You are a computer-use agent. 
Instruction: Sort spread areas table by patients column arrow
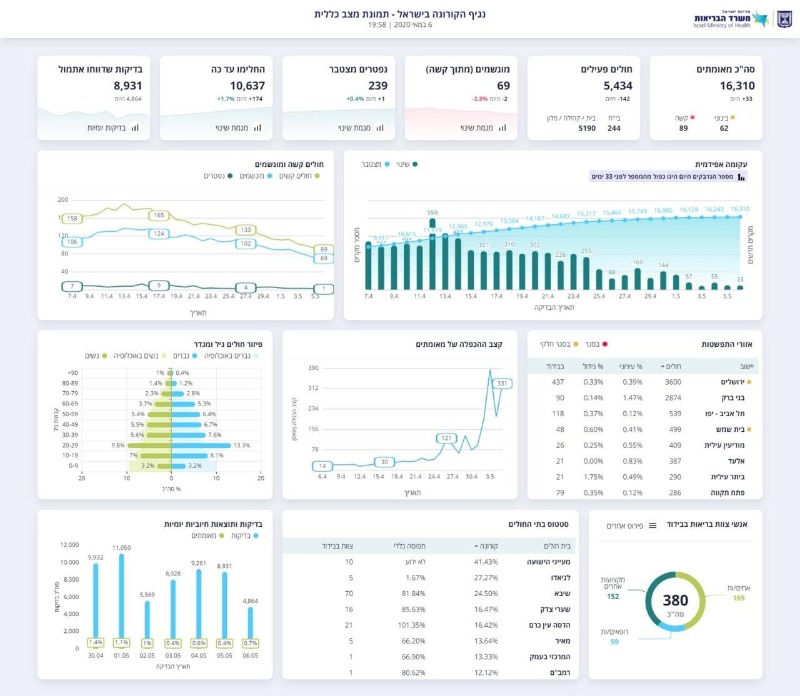(x=663, y=366)
